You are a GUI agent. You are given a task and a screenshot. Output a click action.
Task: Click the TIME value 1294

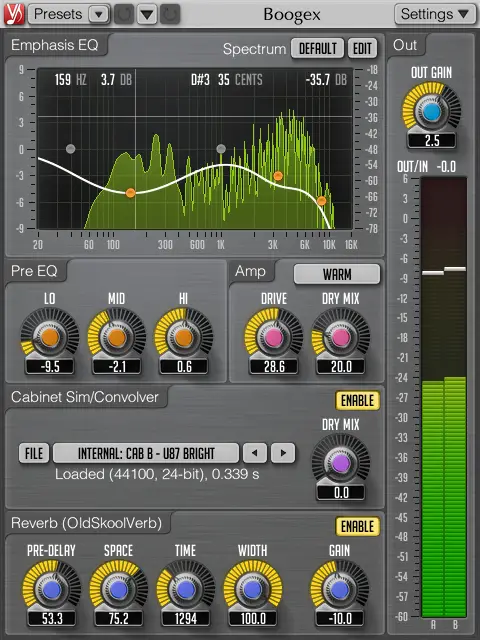[186, 619]
